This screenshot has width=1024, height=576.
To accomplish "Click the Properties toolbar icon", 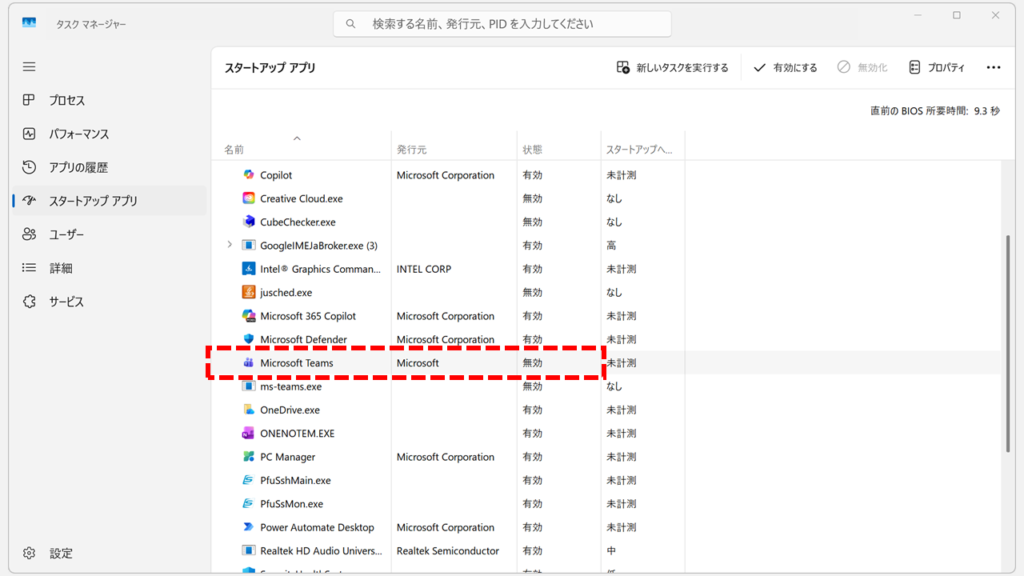I will click(x=913, y=66).
